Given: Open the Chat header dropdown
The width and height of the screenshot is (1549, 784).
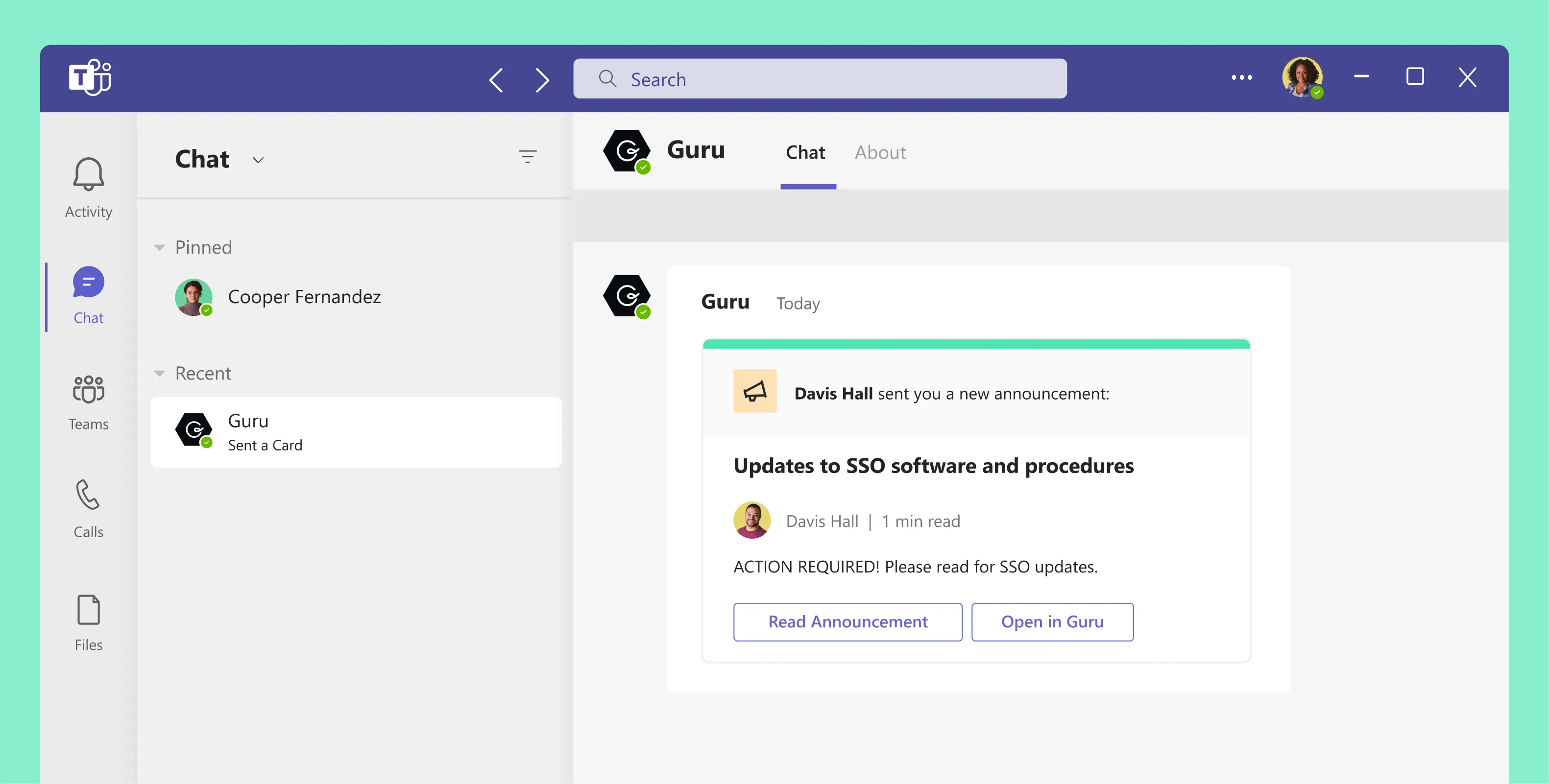Looking at the screenshot, I should (258, 160).
